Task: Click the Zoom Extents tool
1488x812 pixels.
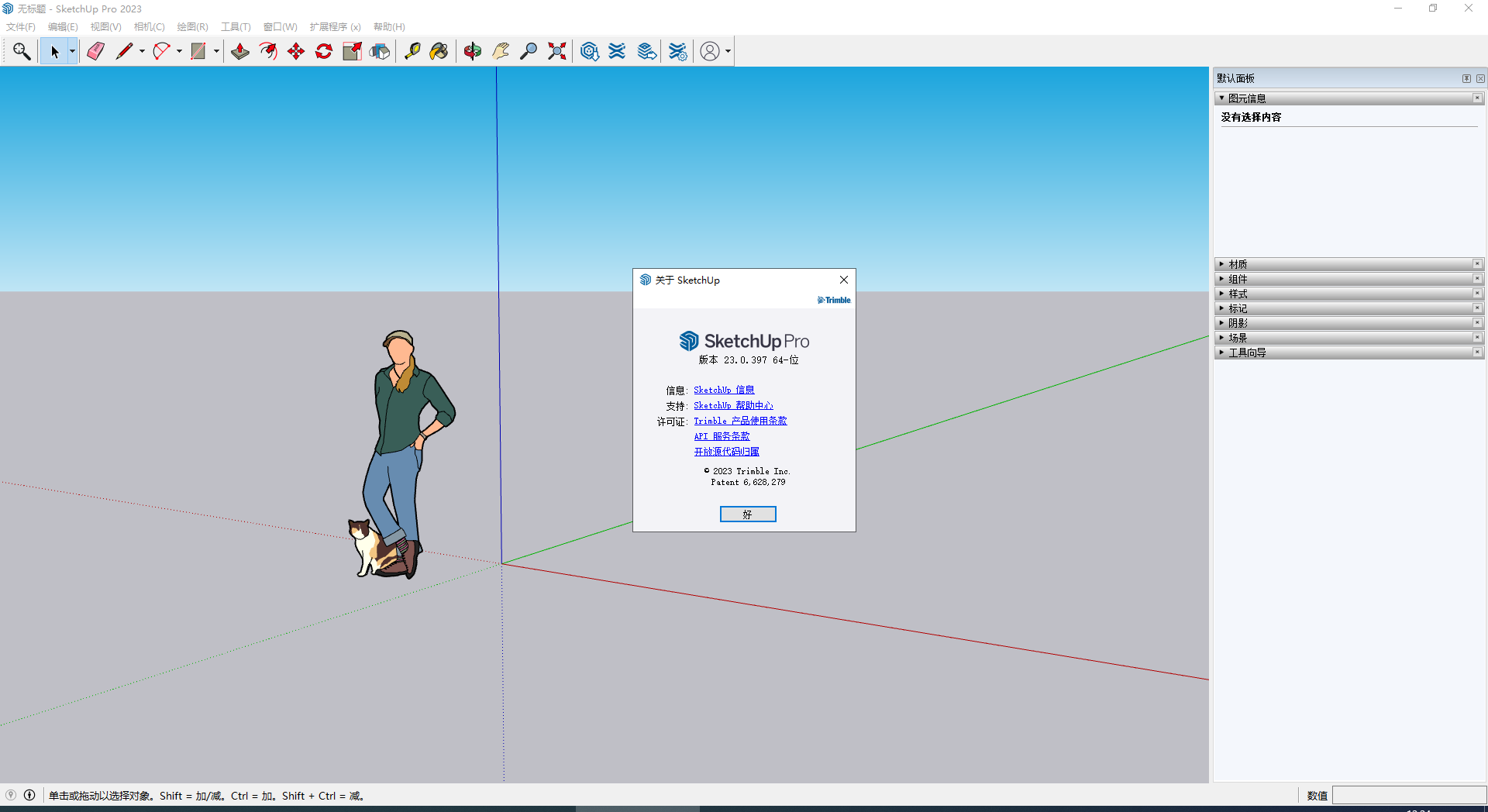Action: point(556,51)
